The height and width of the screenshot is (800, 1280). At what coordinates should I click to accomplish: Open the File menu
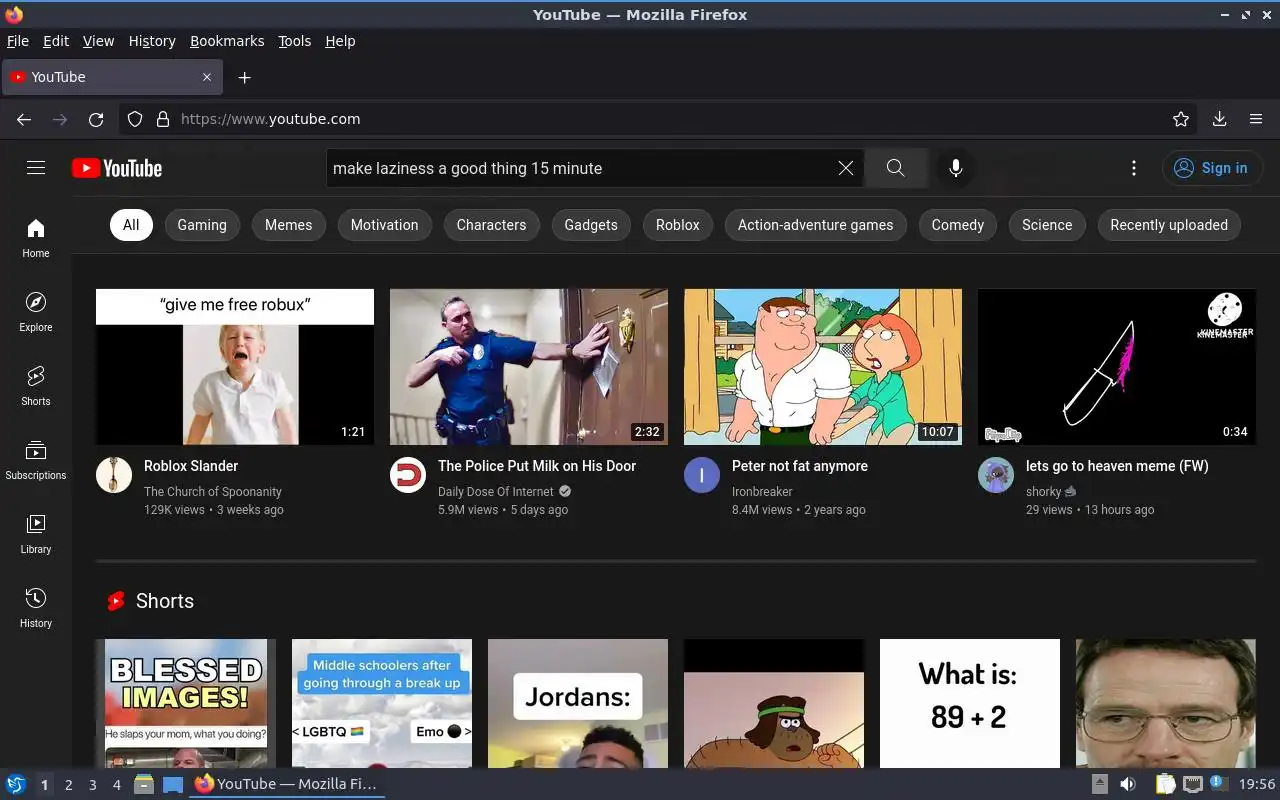coord(18,41)
